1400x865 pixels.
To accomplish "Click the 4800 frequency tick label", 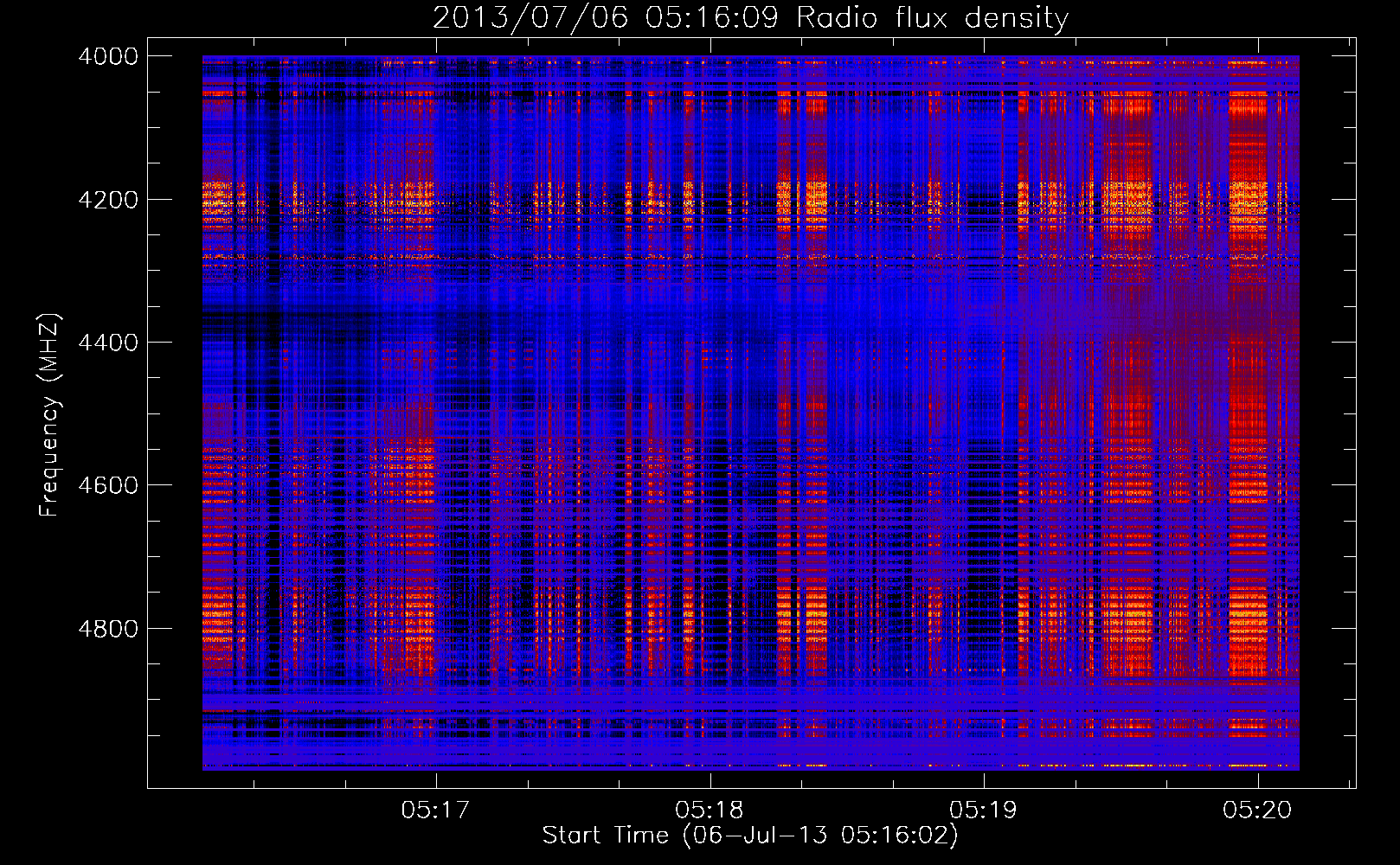I will click(108, 629).
